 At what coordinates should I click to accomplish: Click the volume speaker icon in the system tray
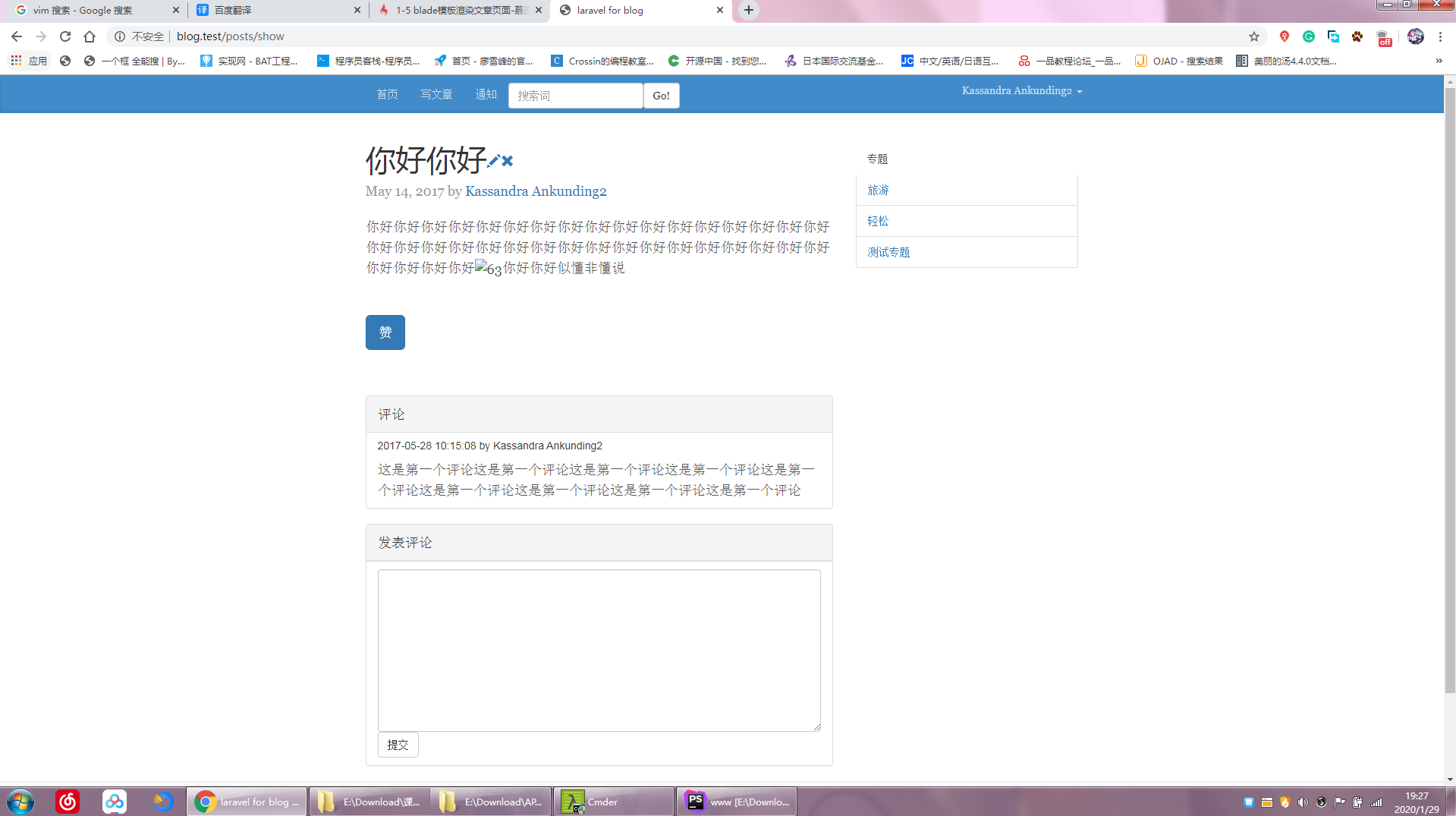tap(1303, 802)
